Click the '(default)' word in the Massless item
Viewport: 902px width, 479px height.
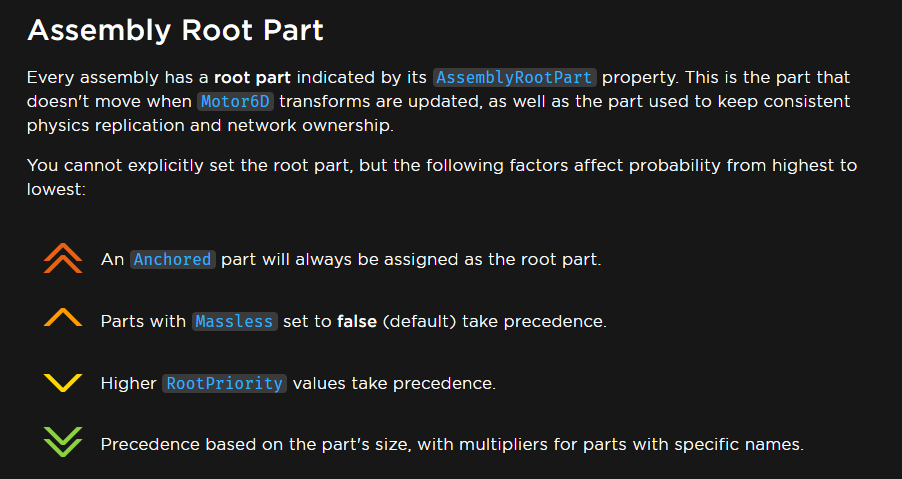(419, 321)
